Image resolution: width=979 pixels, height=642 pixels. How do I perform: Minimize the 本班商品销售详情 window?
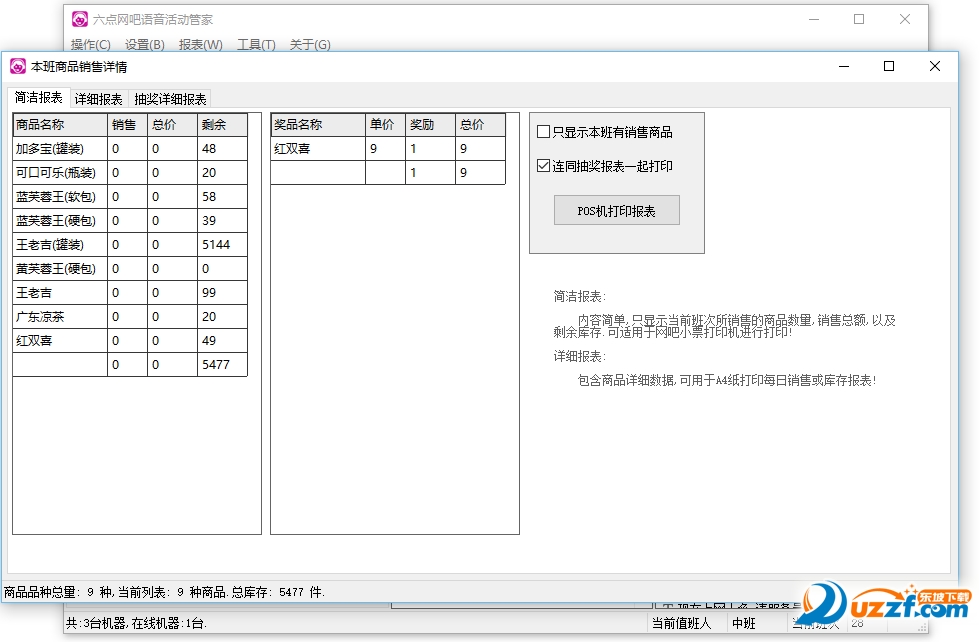[844, 66]
